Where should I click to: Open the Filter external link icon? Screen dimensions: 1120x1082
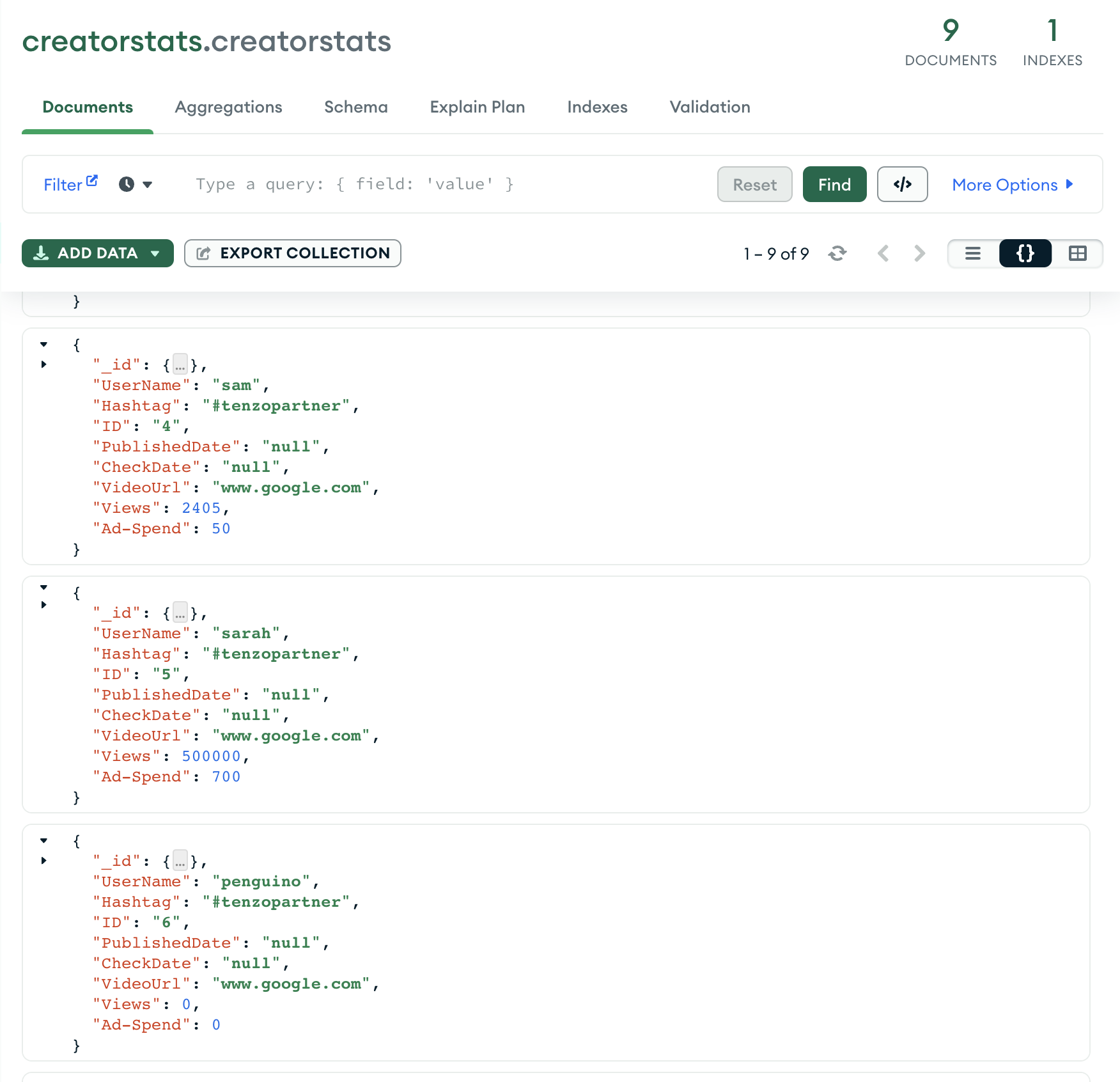point(92,180)
